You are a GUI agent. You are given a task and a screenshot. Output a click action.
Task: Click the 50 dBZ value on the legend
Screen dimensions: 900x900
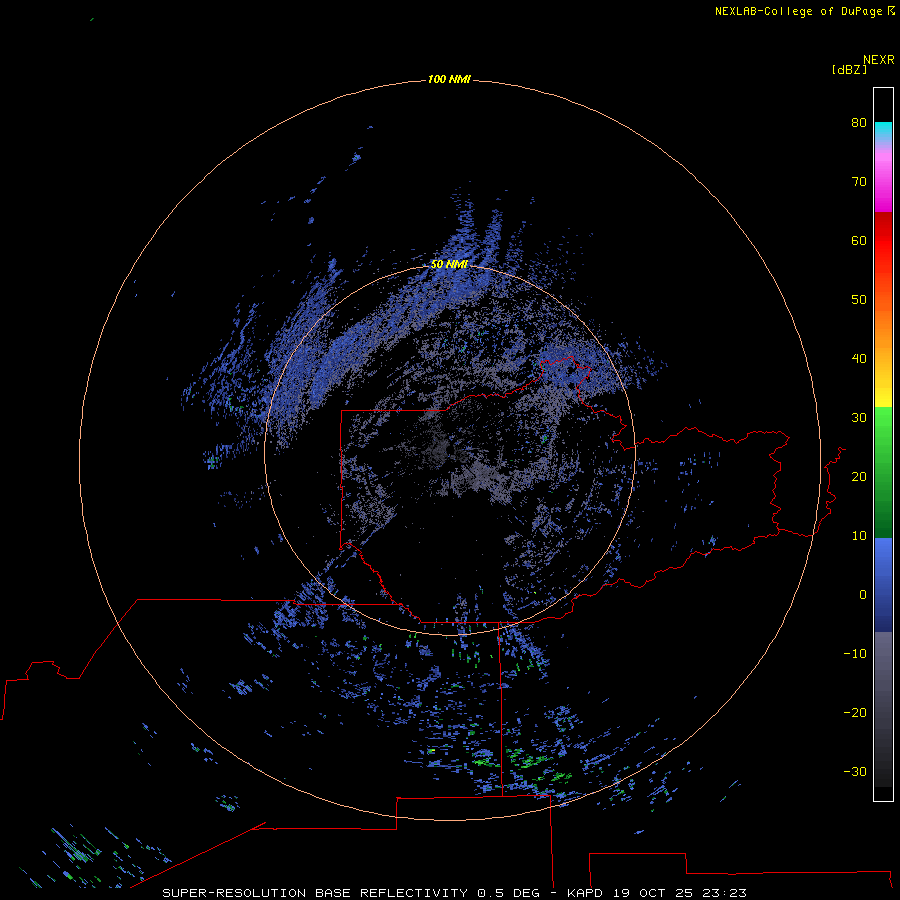pos(859,300)
